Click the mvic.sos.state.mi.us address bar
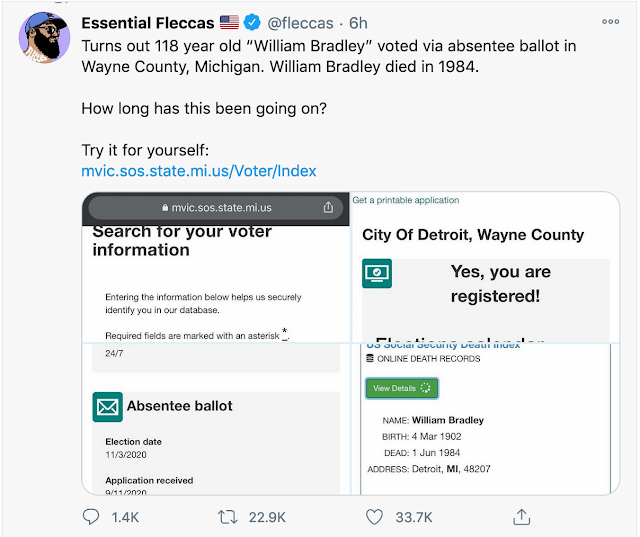 pyautogui.click(x=215, y=208)
